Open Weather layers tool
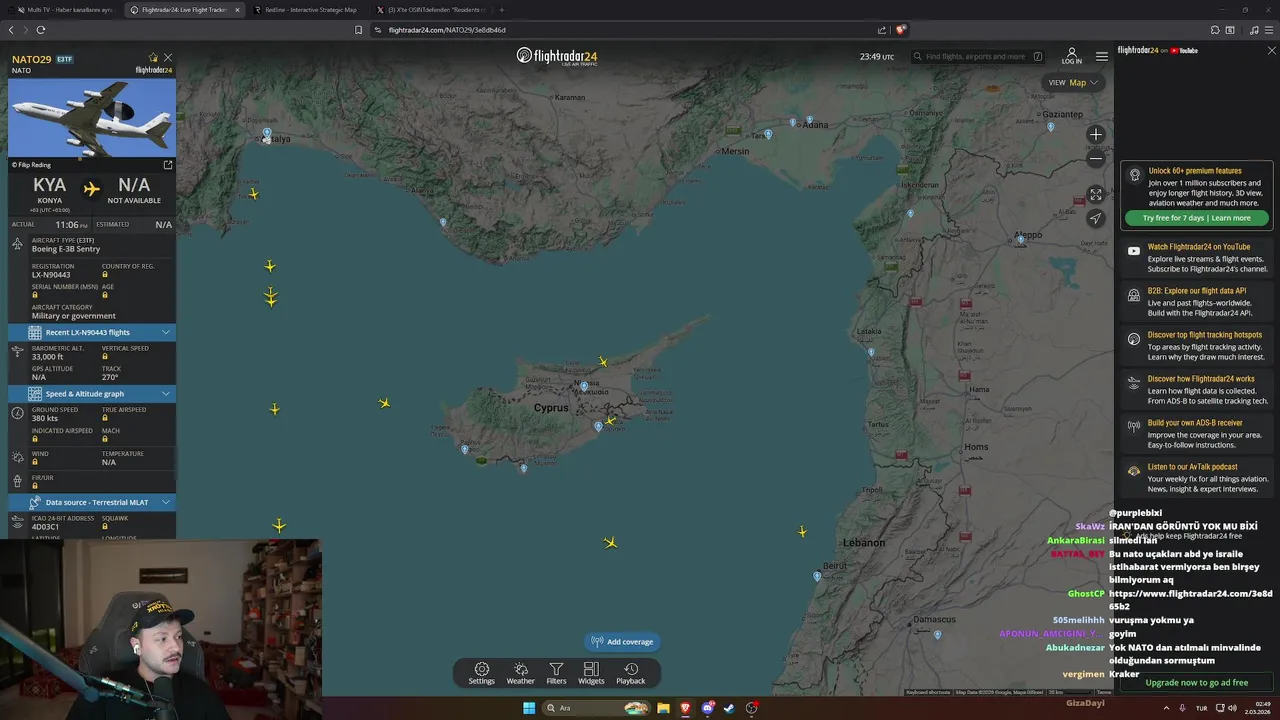The height and width of the screenshot is (720, 1280). [520, 674]
